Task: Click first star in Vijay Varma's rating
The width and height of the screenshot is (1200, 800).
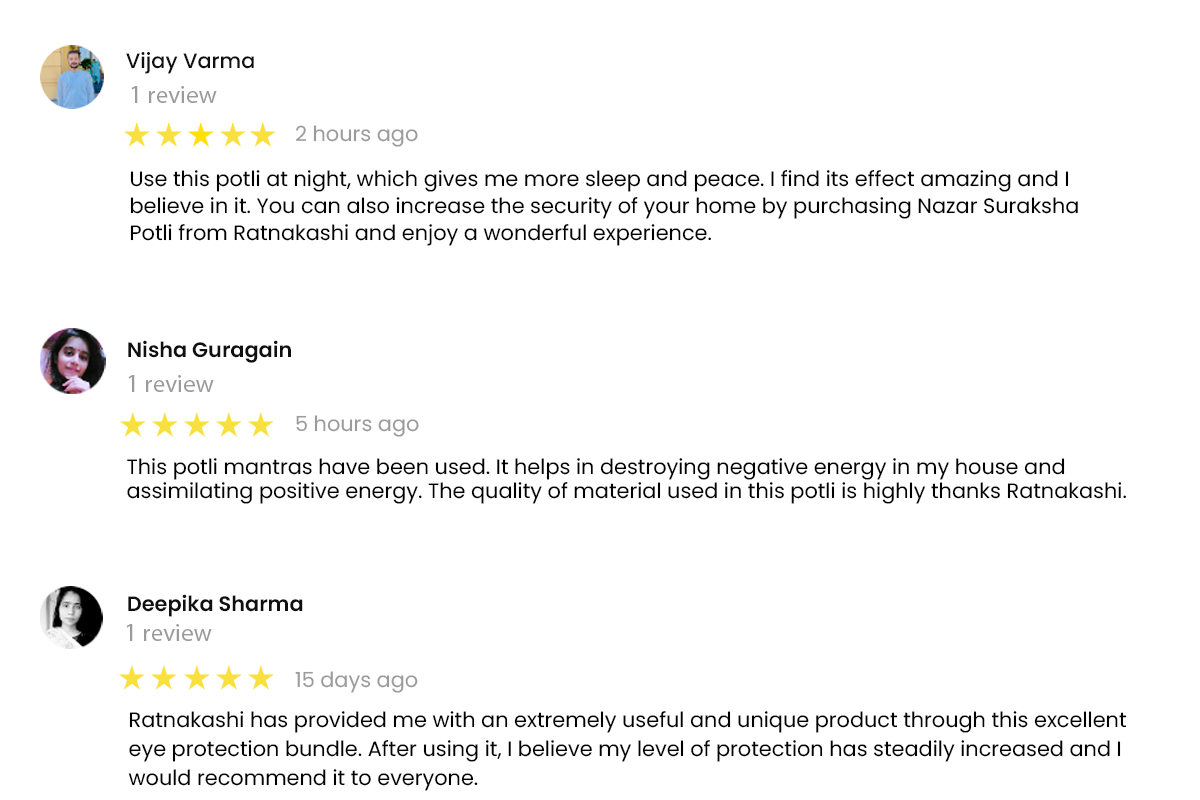Action: point(137,135)
